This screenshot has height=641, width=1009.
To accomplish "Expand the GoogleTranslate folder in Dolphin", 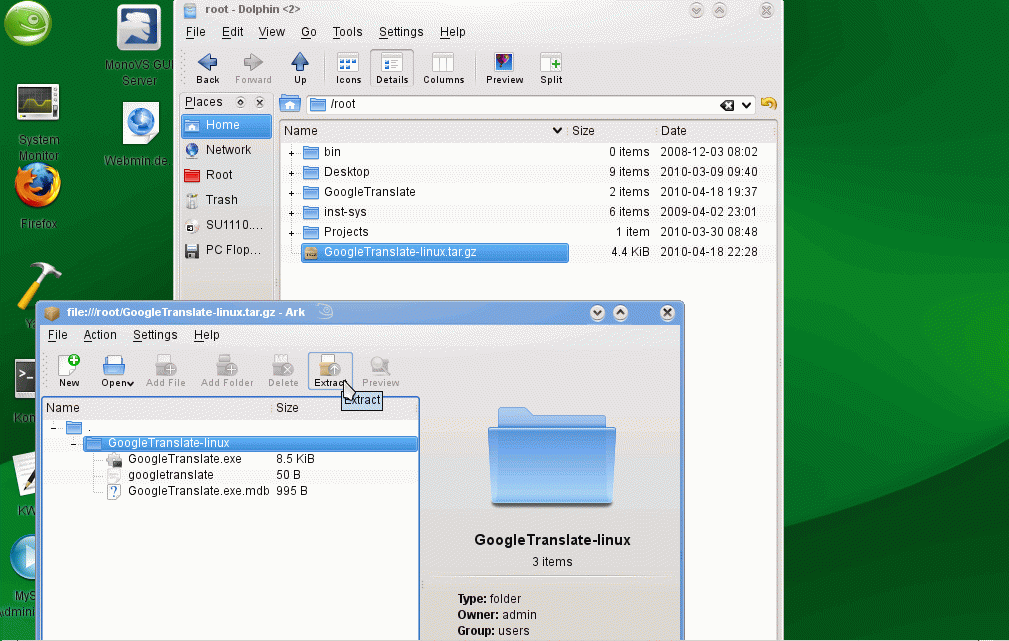I will 292,193.
